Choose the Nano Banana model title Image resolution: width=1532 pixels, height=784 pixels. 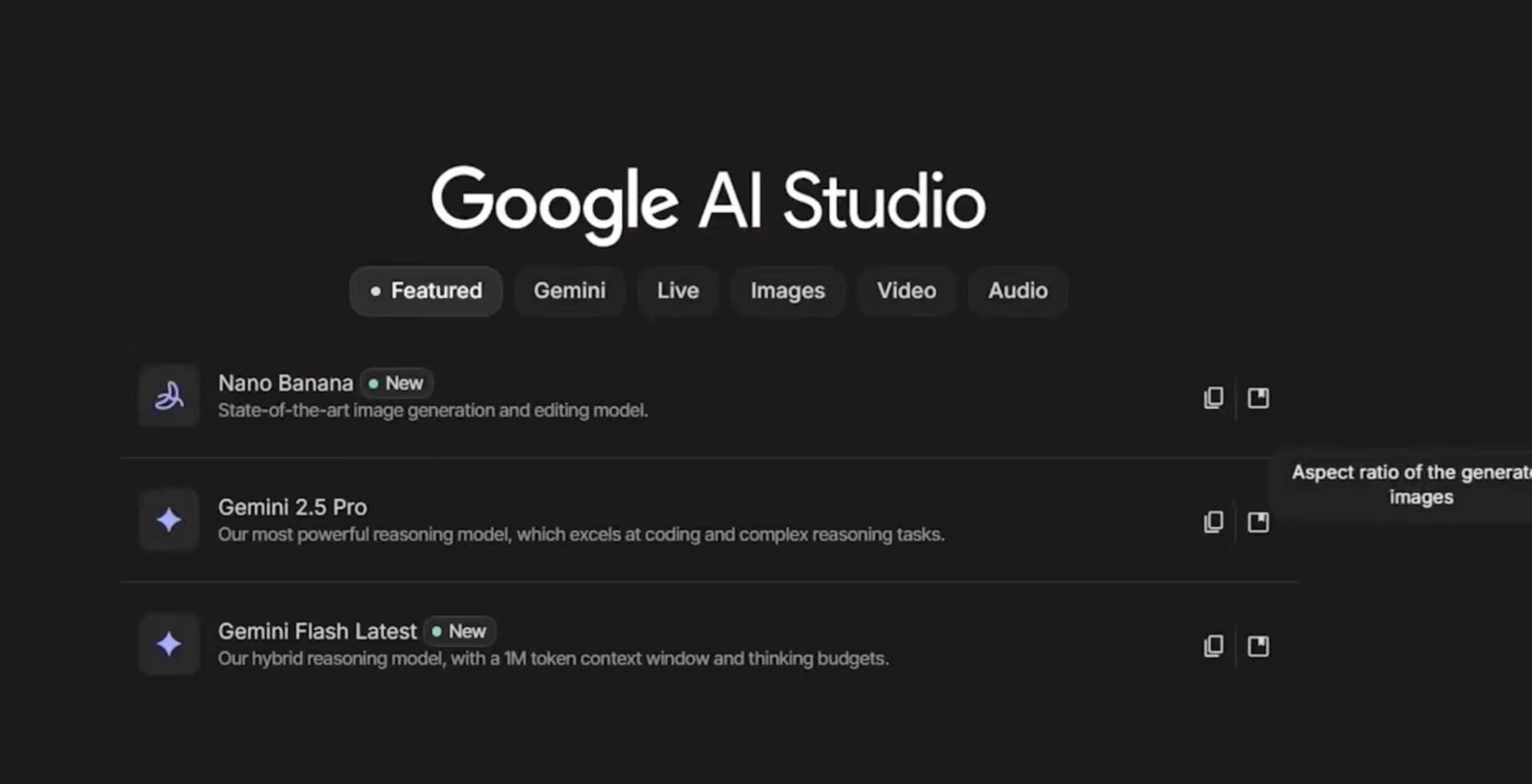coord(285,383)
